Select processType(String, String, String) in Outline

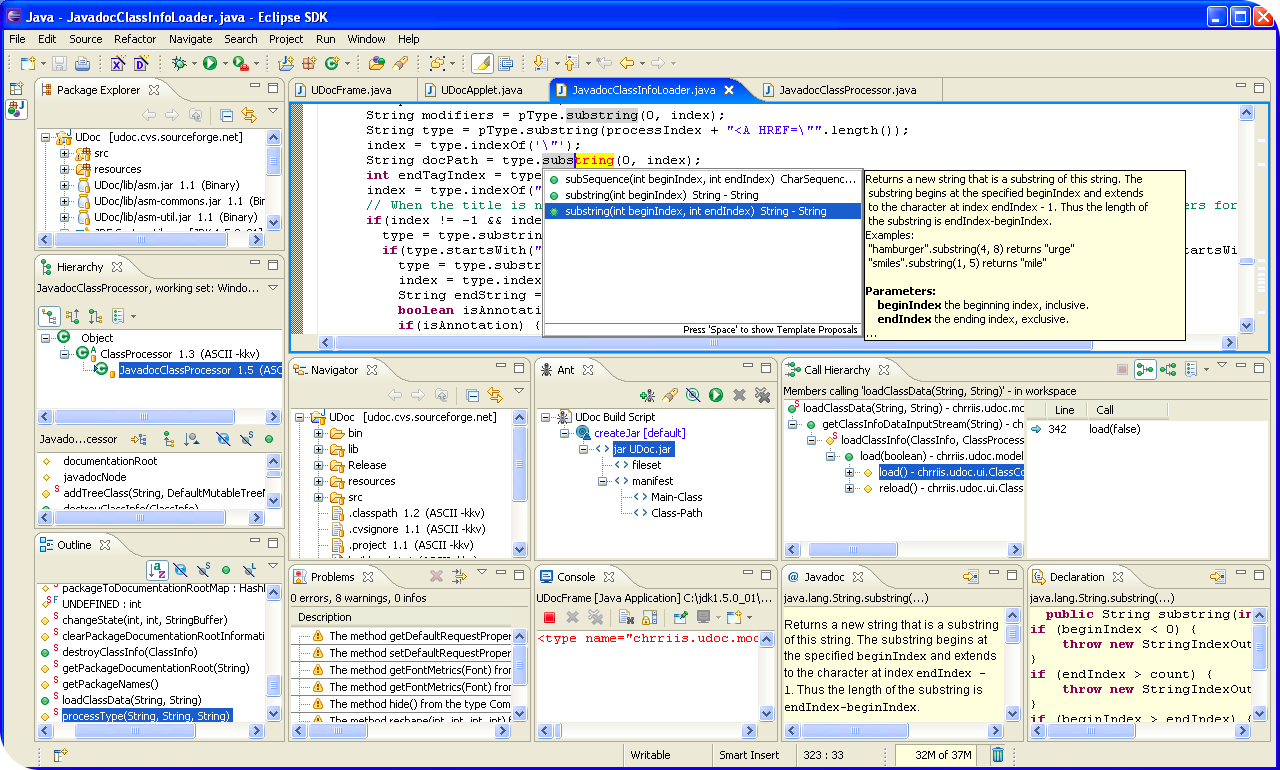pyautogui.click(x=146, y=716)
